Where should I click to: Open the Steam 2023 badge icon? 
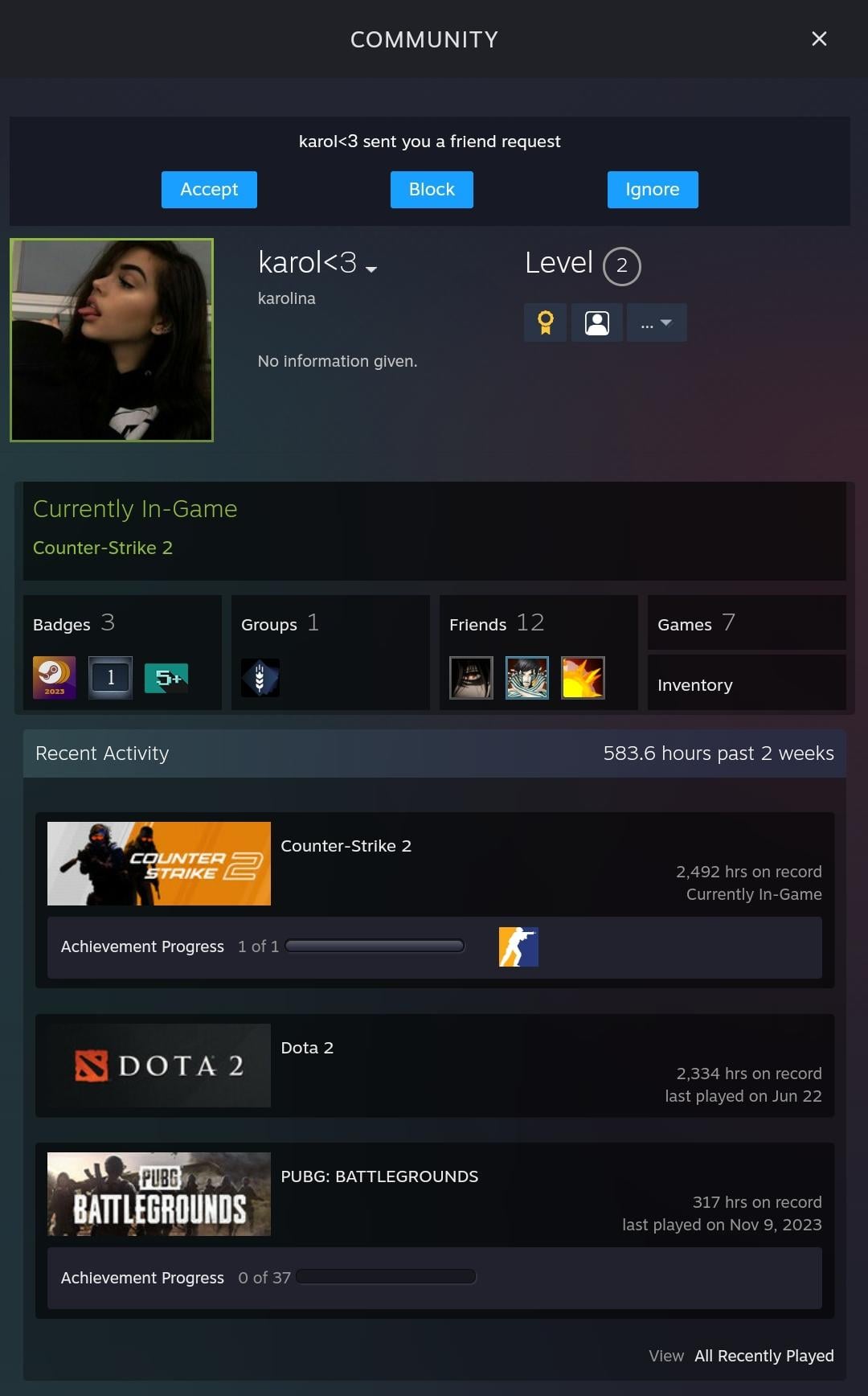click(x=55, y=677)
